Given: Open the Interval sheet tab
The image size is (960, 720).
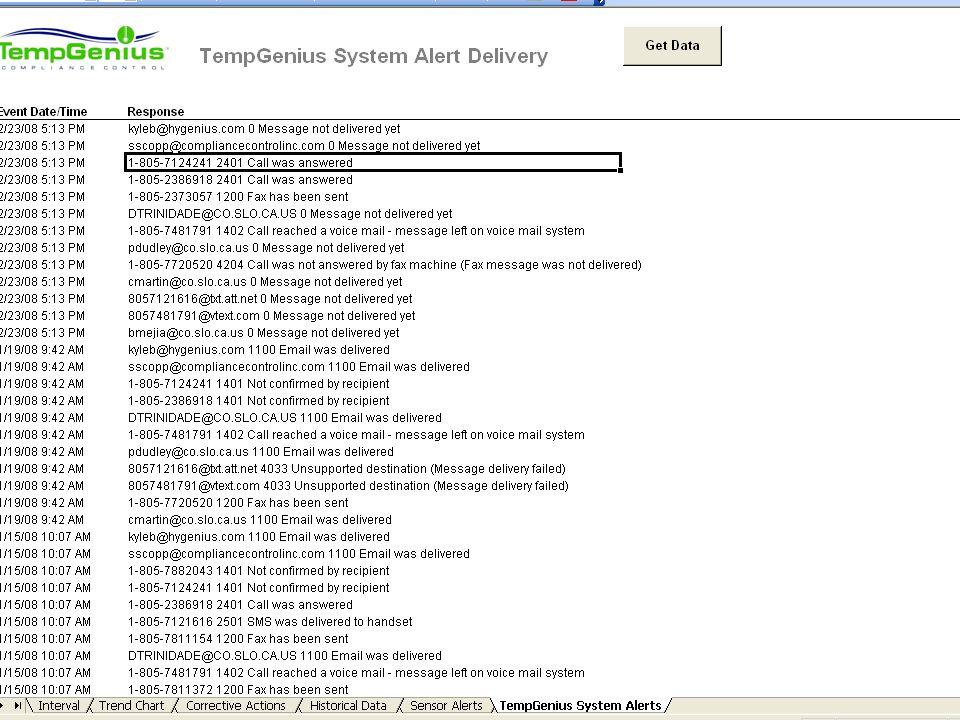Looking at the screenshot, I should point(59,705).
